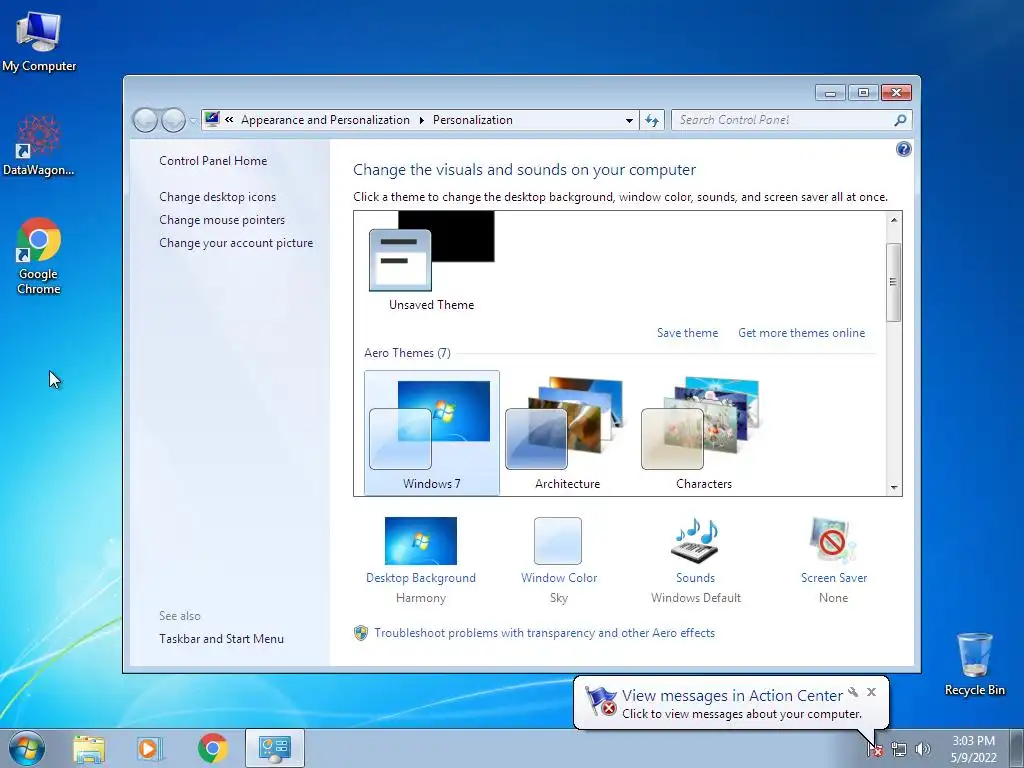This screenshot has width=1024, height=768.
Task: Click the Start button orb
Action: point(27,748)
